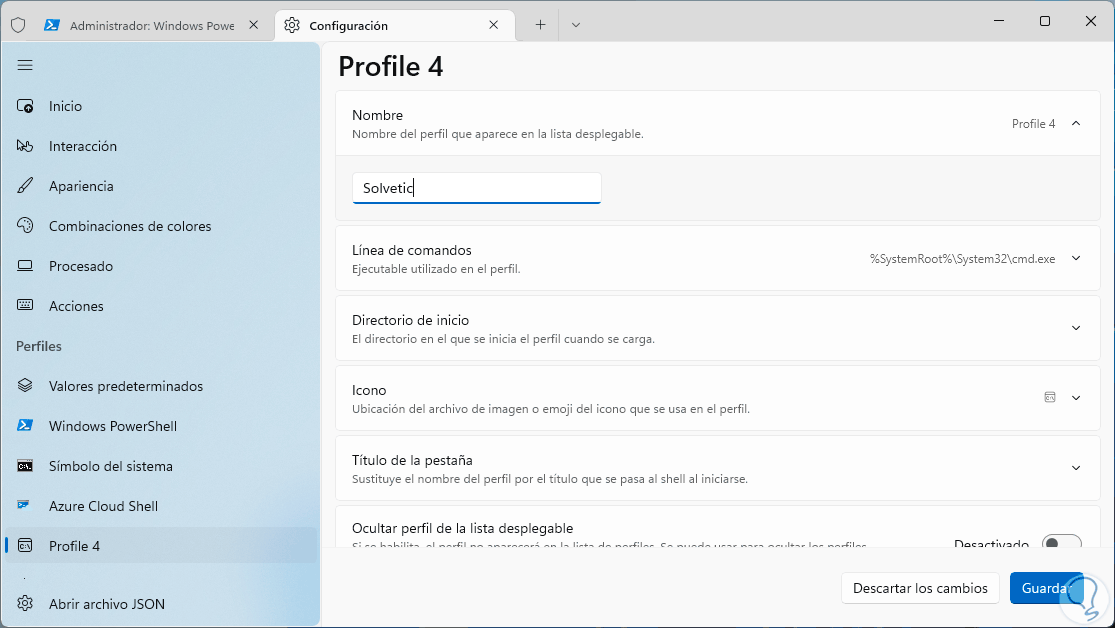Image resolution: width=1115 pixels, height=628 pixels.
Task: Collapse the Nombre section chevron
Action: 1076,124
